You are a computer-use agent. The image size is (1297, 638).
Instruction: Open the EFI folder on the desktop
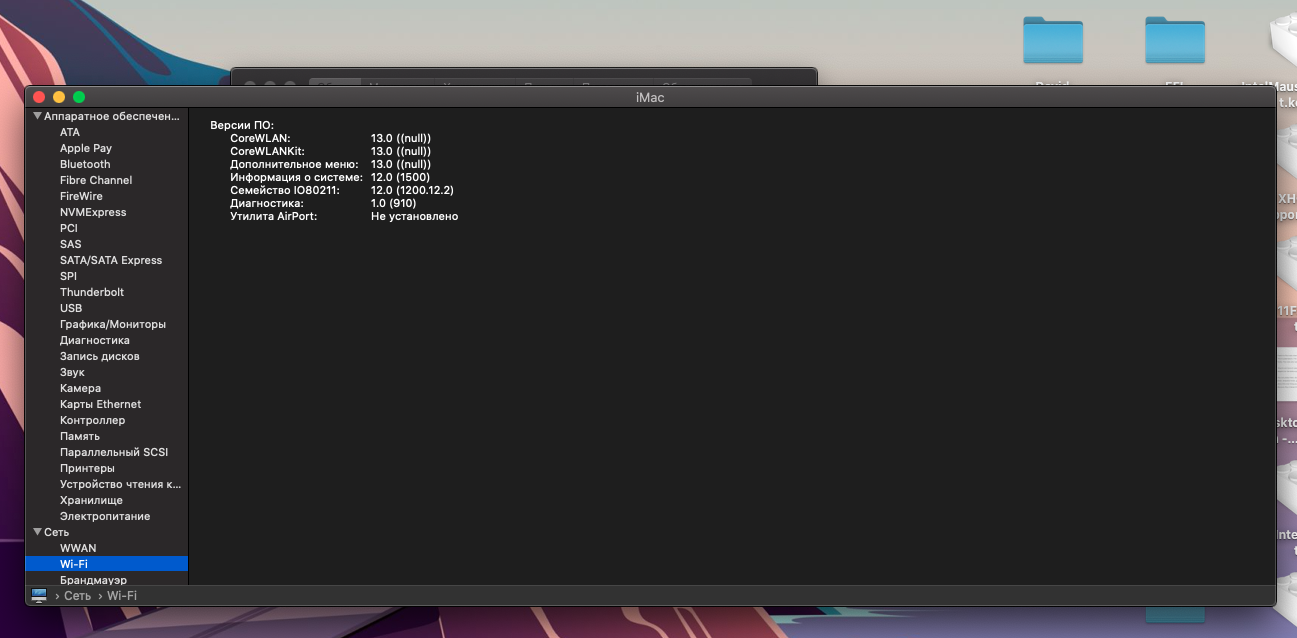pyautogui.click(x=1175, y=40)
